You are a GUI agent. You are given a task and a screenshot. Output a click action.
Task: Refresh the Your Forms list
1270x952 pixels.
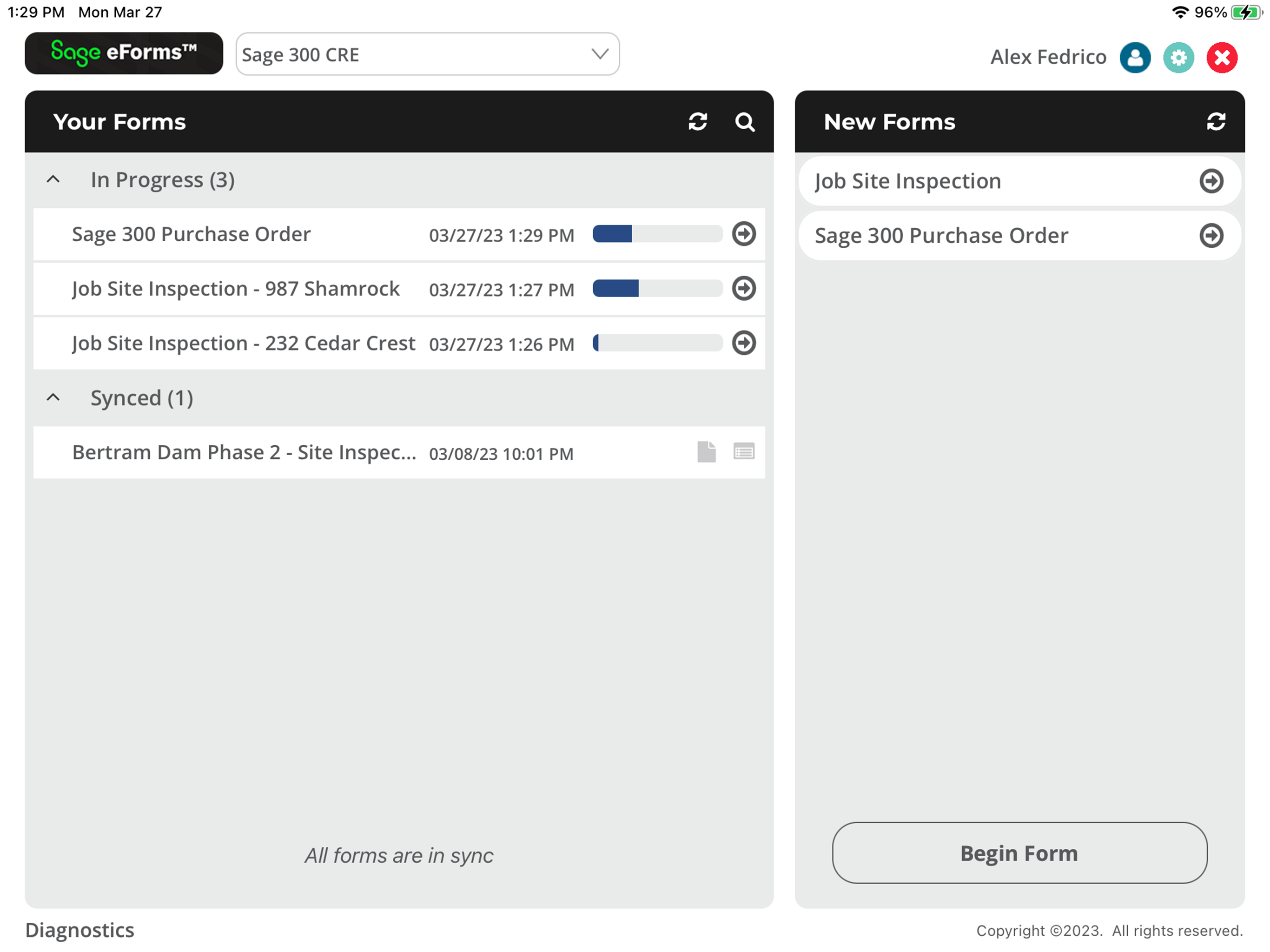tap(698, 122)
